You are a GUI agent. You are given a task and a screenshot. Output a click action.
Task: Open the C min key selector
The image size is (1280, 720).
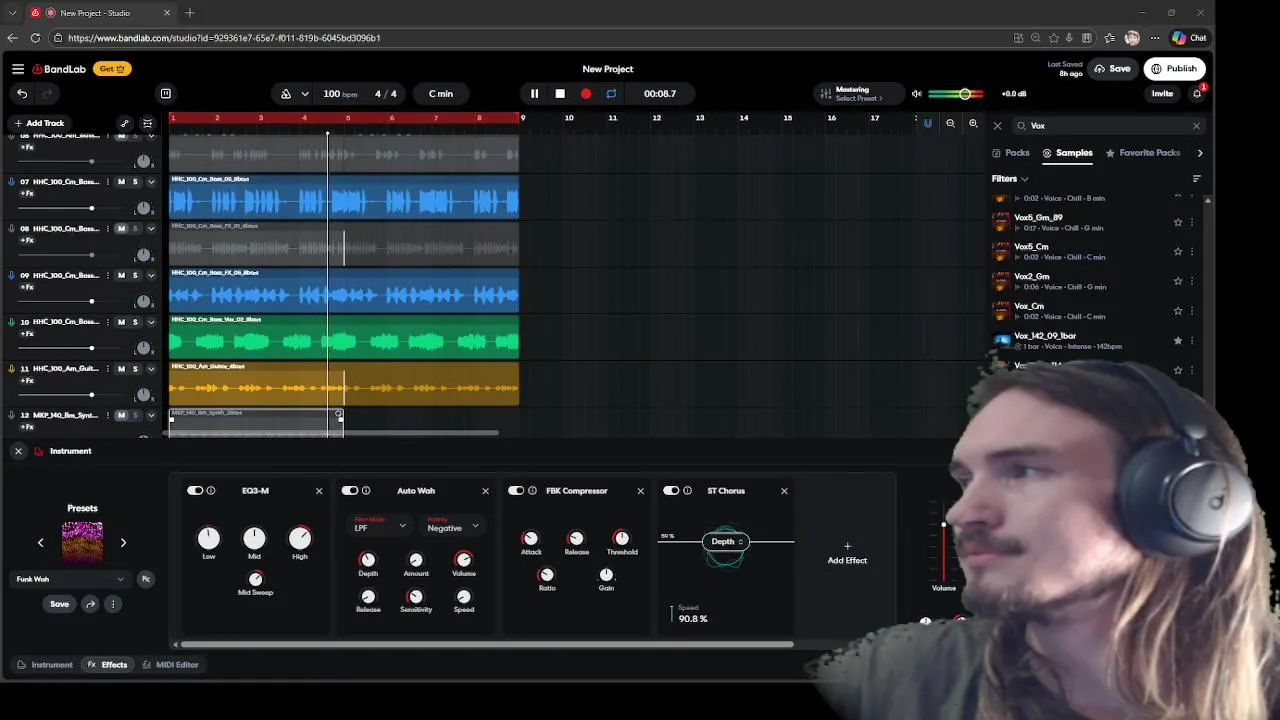pyautogui.click(x=441, y=94)
